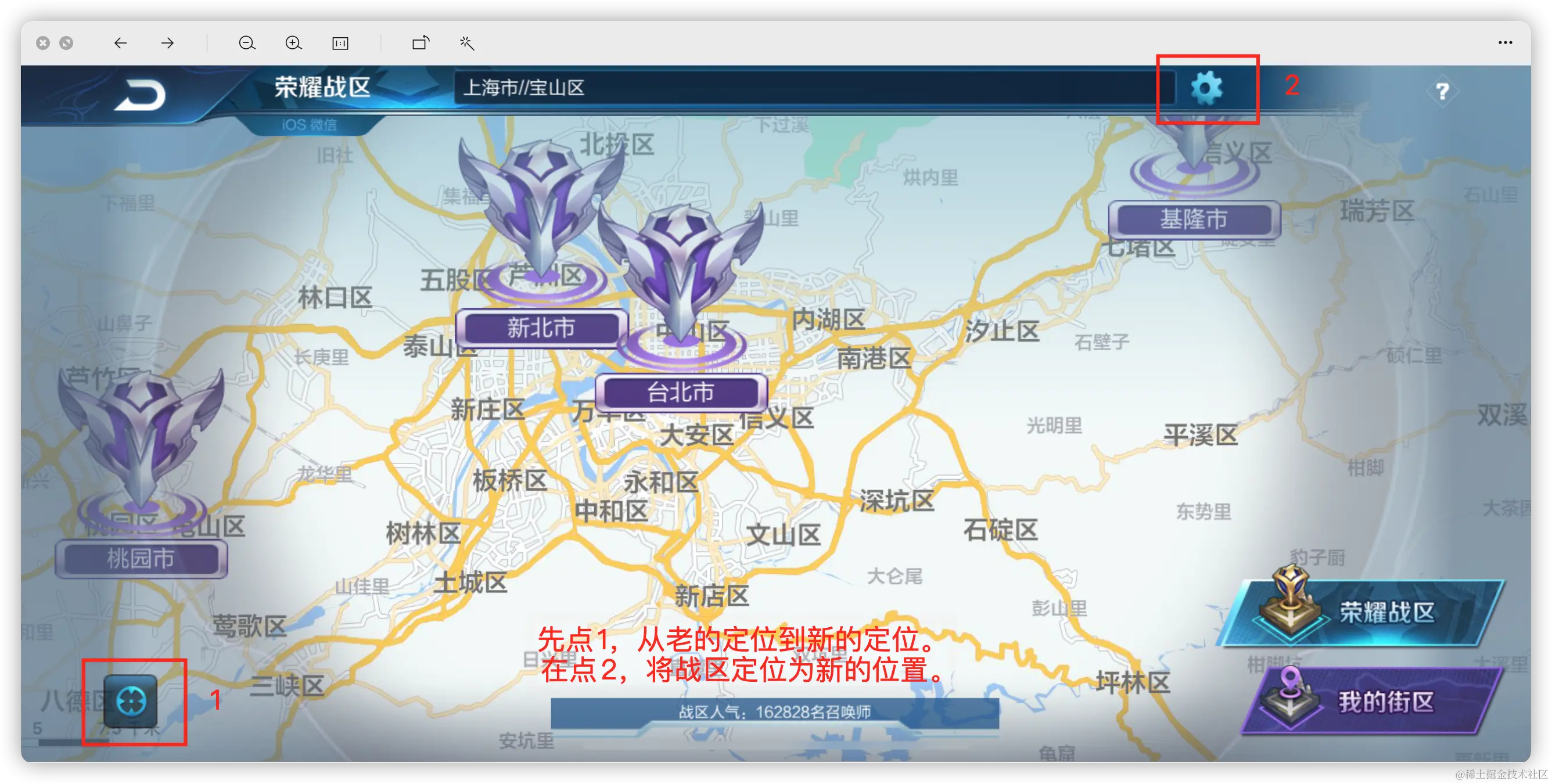1552x784 pixels.
Task: Click the help question mark icon
Action: pos(1443,91)
